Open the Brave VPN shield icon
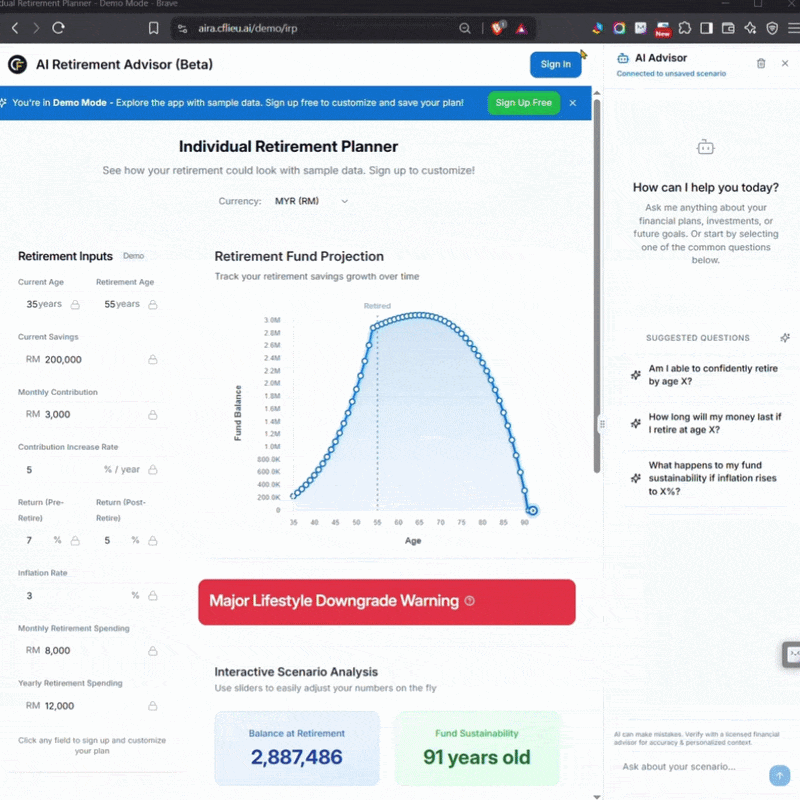 click(x=772, y=28)
